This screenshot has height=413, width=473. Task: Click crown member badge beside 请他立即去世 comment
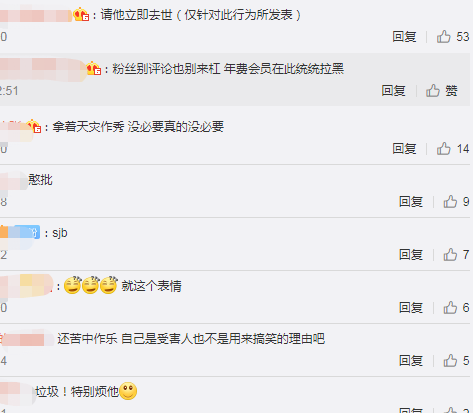point(81,15)
